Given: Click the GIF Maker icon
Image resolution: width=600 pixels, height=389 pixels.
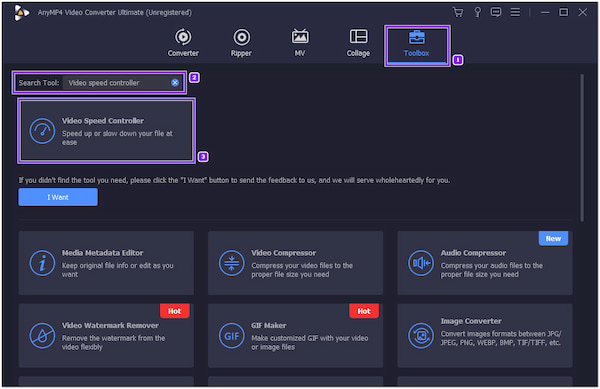Looking at the screenshot, I should [x=232, y=336].
